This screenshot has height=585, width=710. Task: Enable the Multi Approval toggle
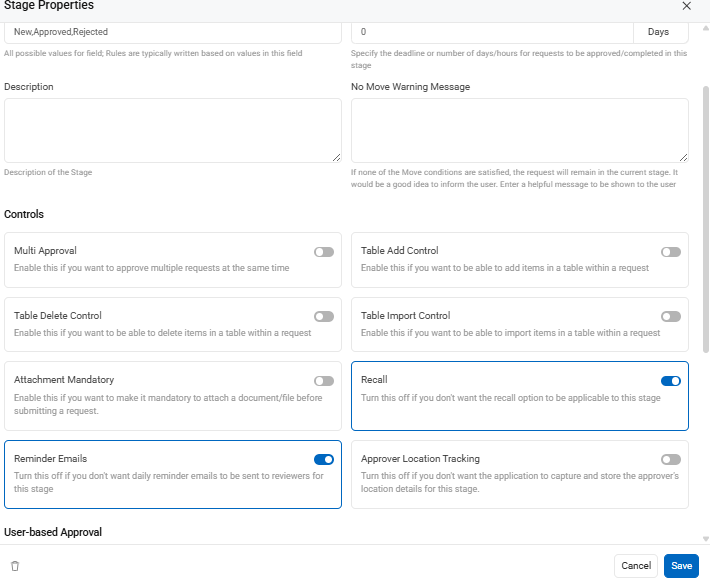pos(324,252)
